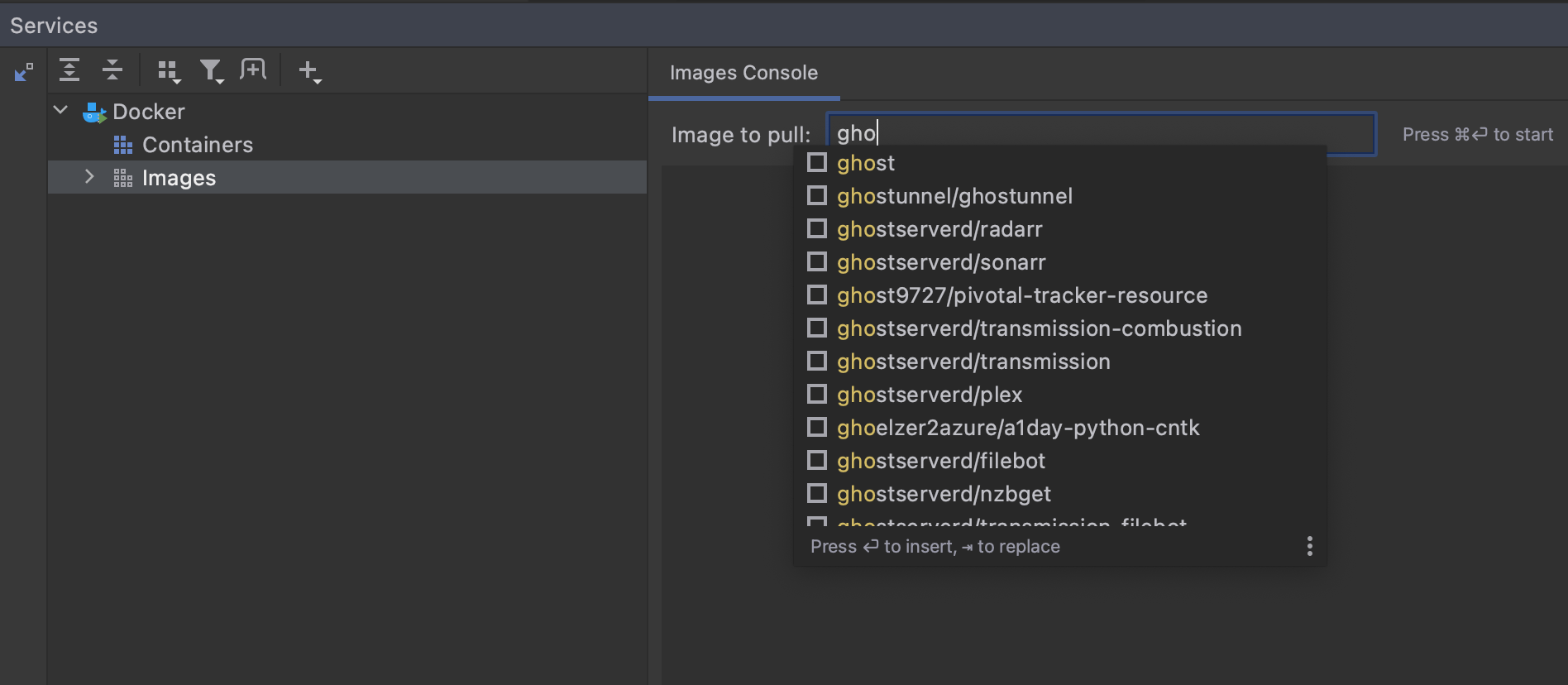Check the ghostserverd/plex box

[817, 395]
